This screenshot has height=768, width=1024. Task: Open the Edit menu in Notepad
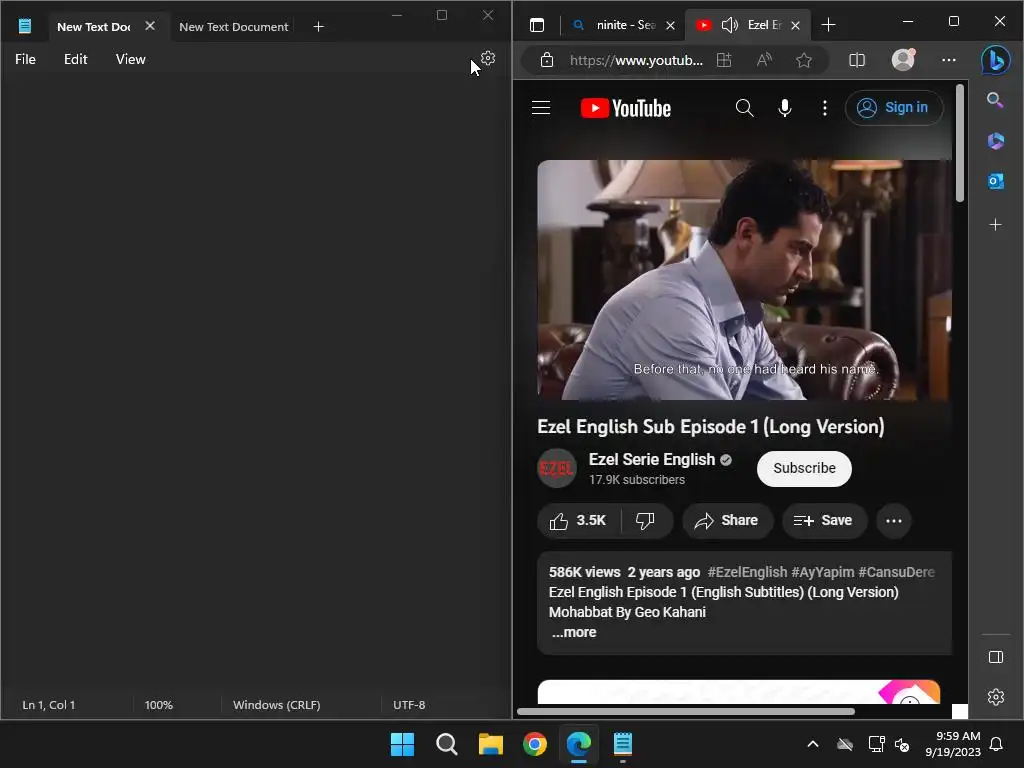point(76,59)
